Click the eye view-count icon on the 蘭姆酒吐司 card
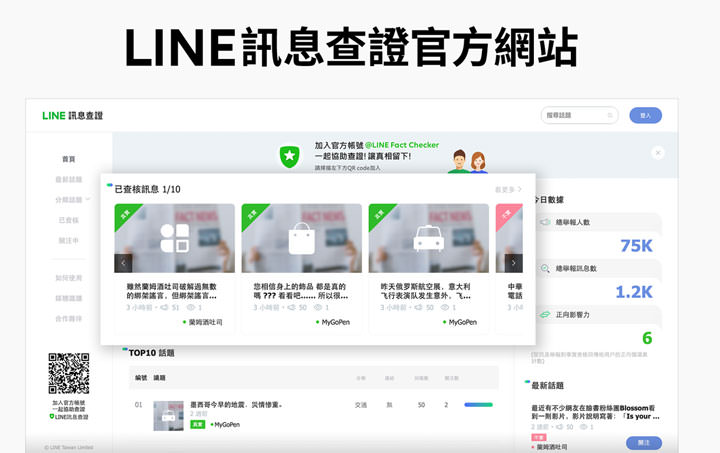Image resolution: width=720 pixels, height=453 pixels. click(x=191, y=308)
